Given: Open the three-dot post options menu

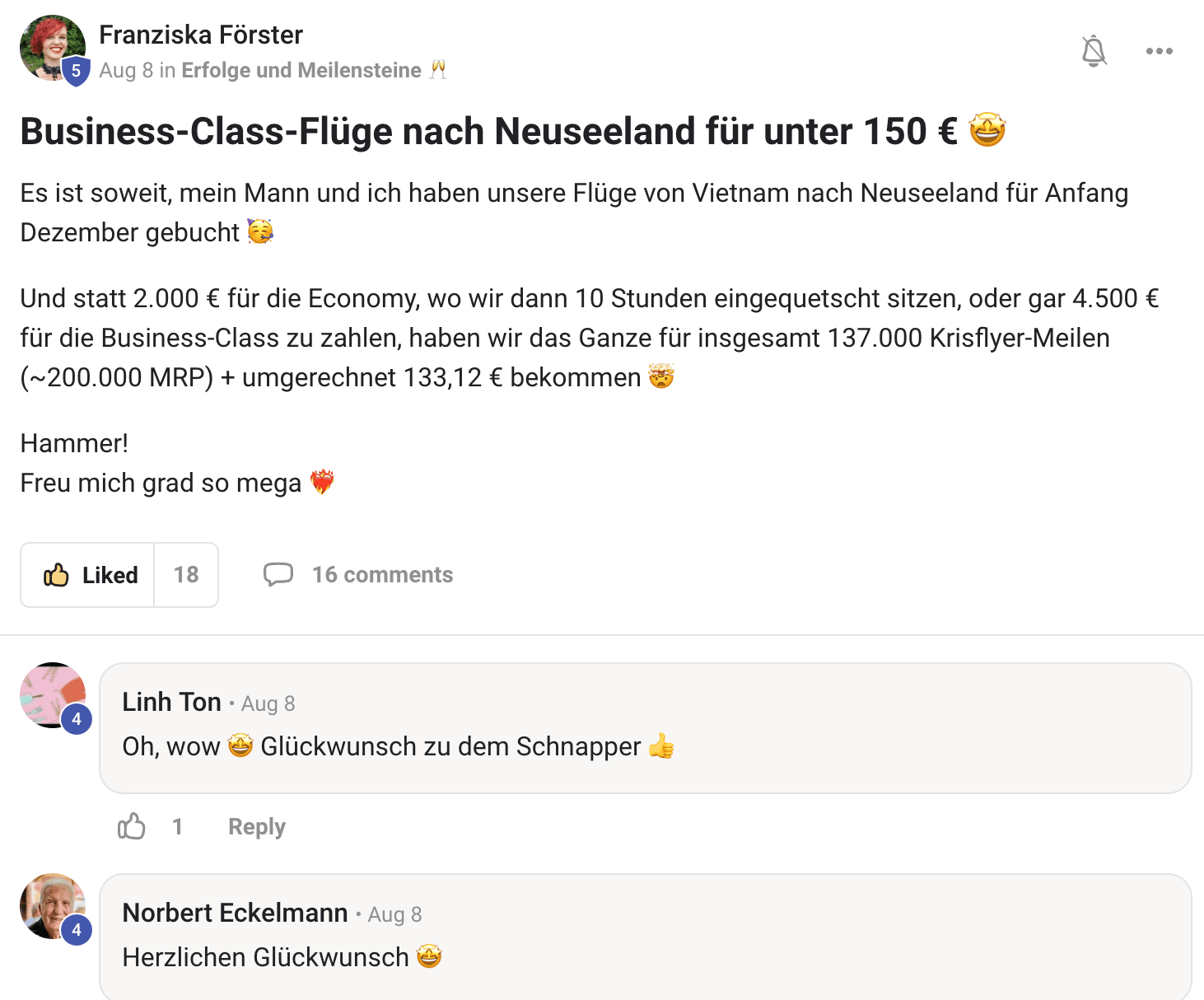Looking at the screenshot, I should (1159, 51).
